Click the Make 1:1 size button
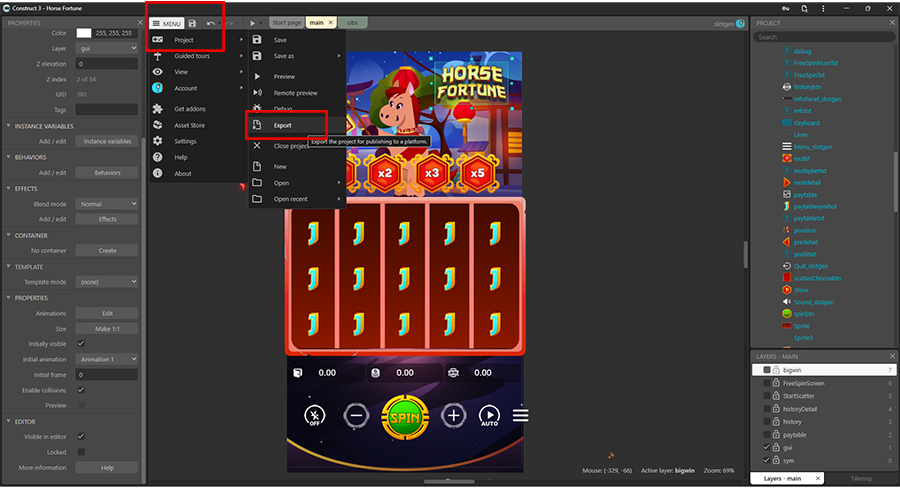This screenshot has height=489, width=900. click(x=107, y=328)
